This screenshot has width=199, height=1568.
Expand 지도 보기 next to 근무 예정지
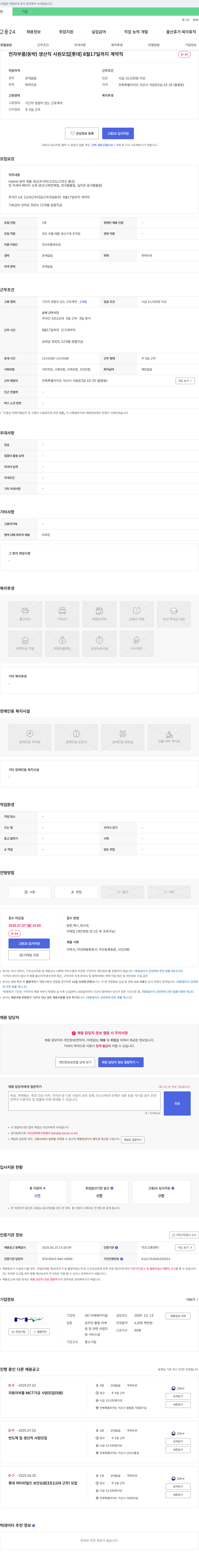185,380
